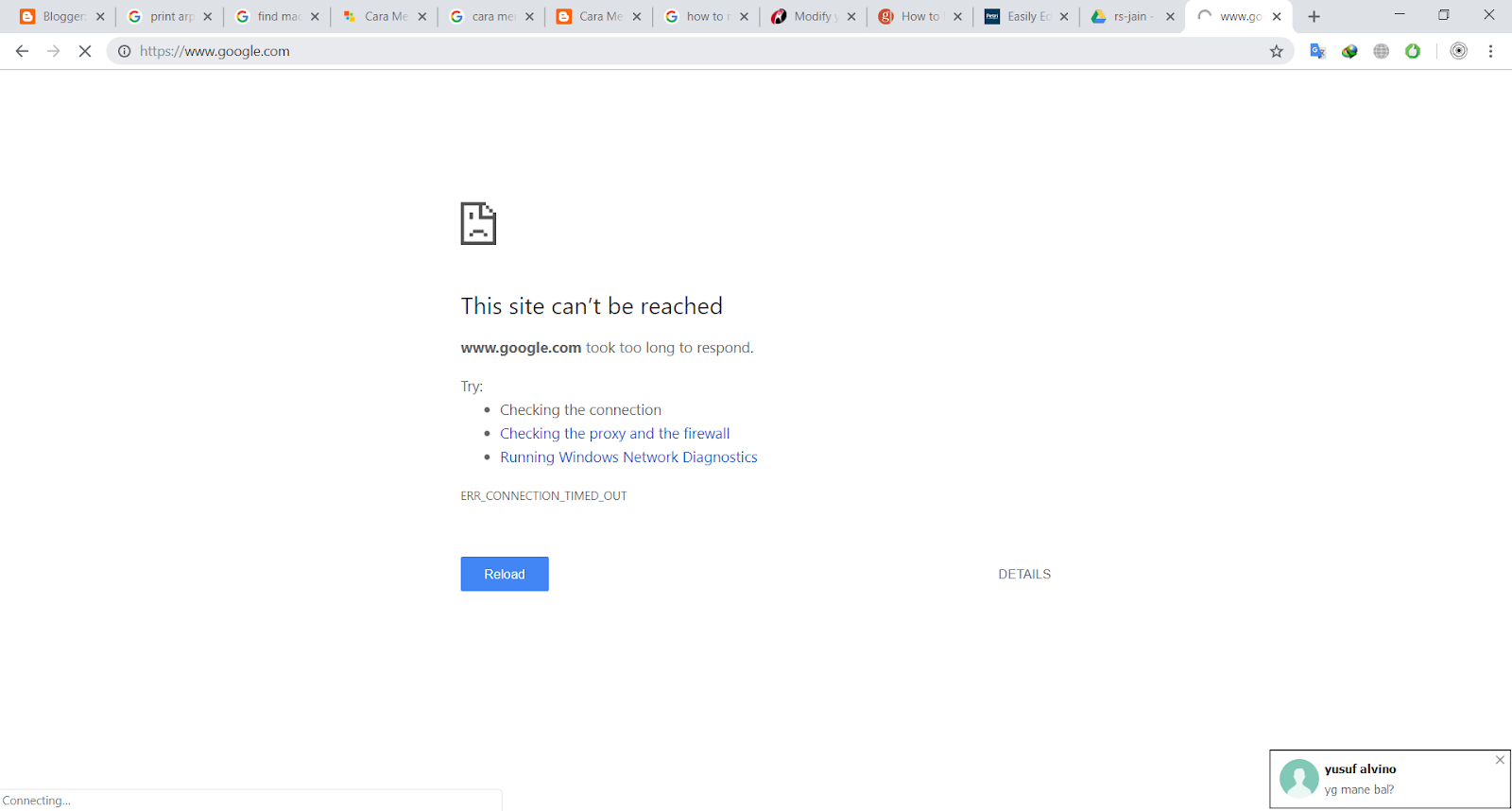Reload the page with the blue button
This screenshot has height=811, width=1512.
tap(505, 574)
